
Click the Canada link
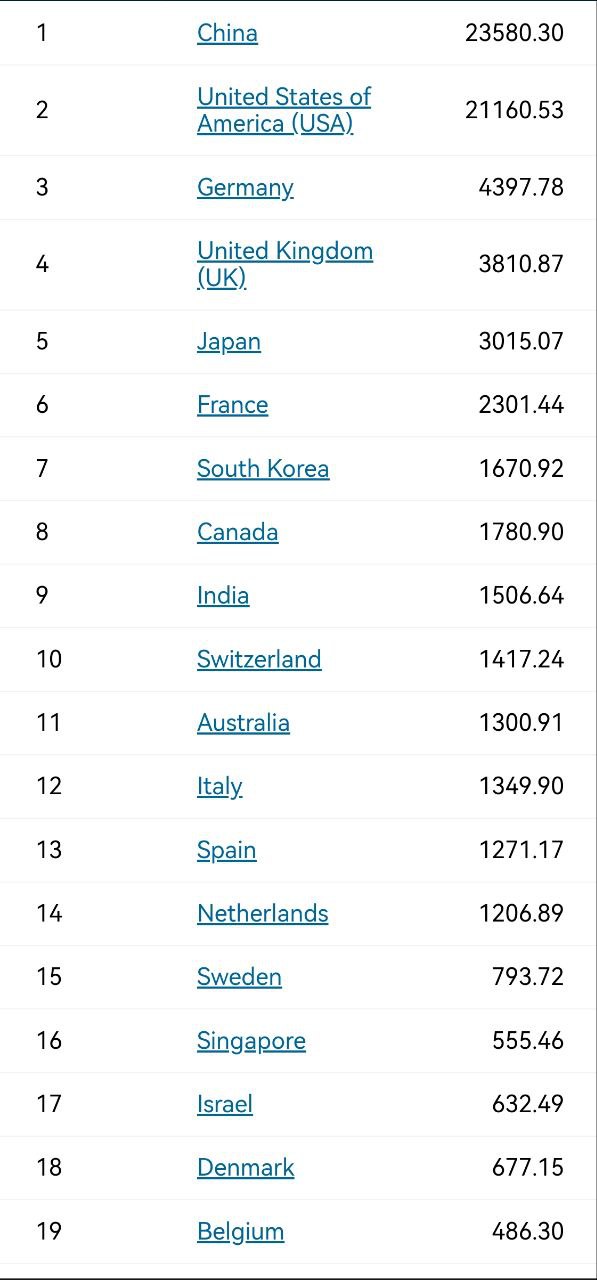(237, 532)
